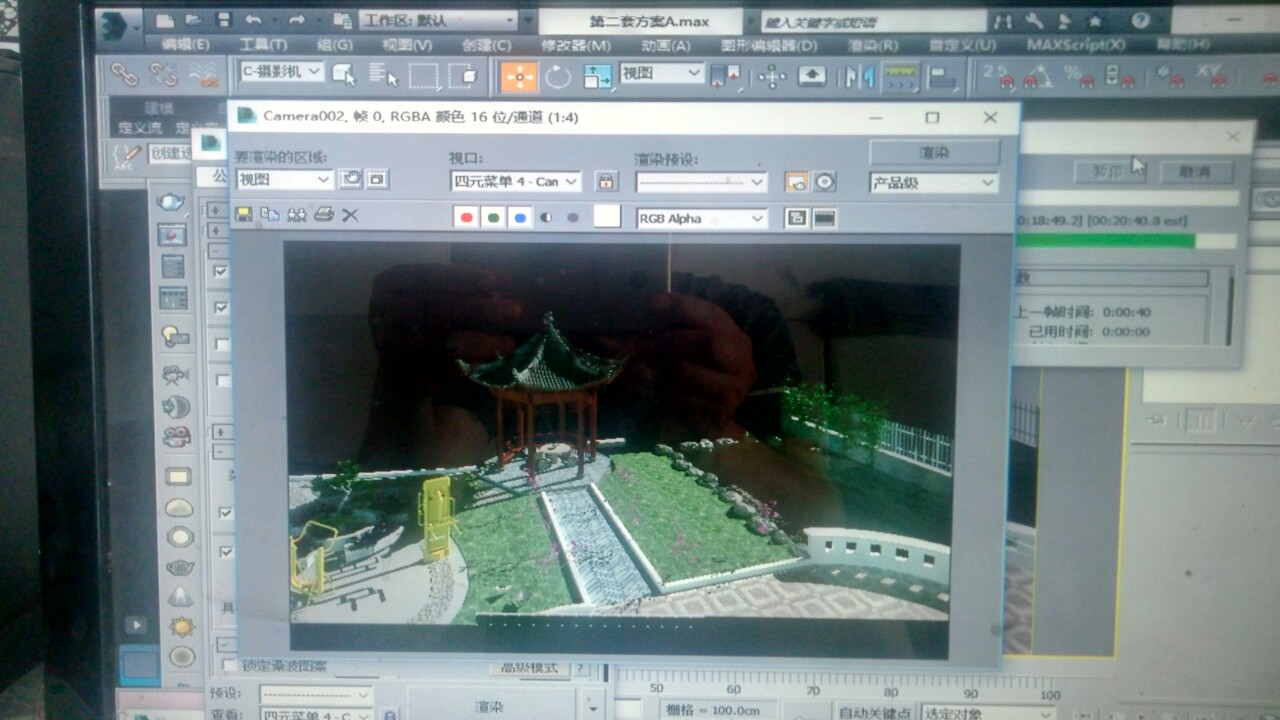This screenshot has height=720, width=1280.
Task: Open the 工具(T) menu
Action: [x=263, y=45]
